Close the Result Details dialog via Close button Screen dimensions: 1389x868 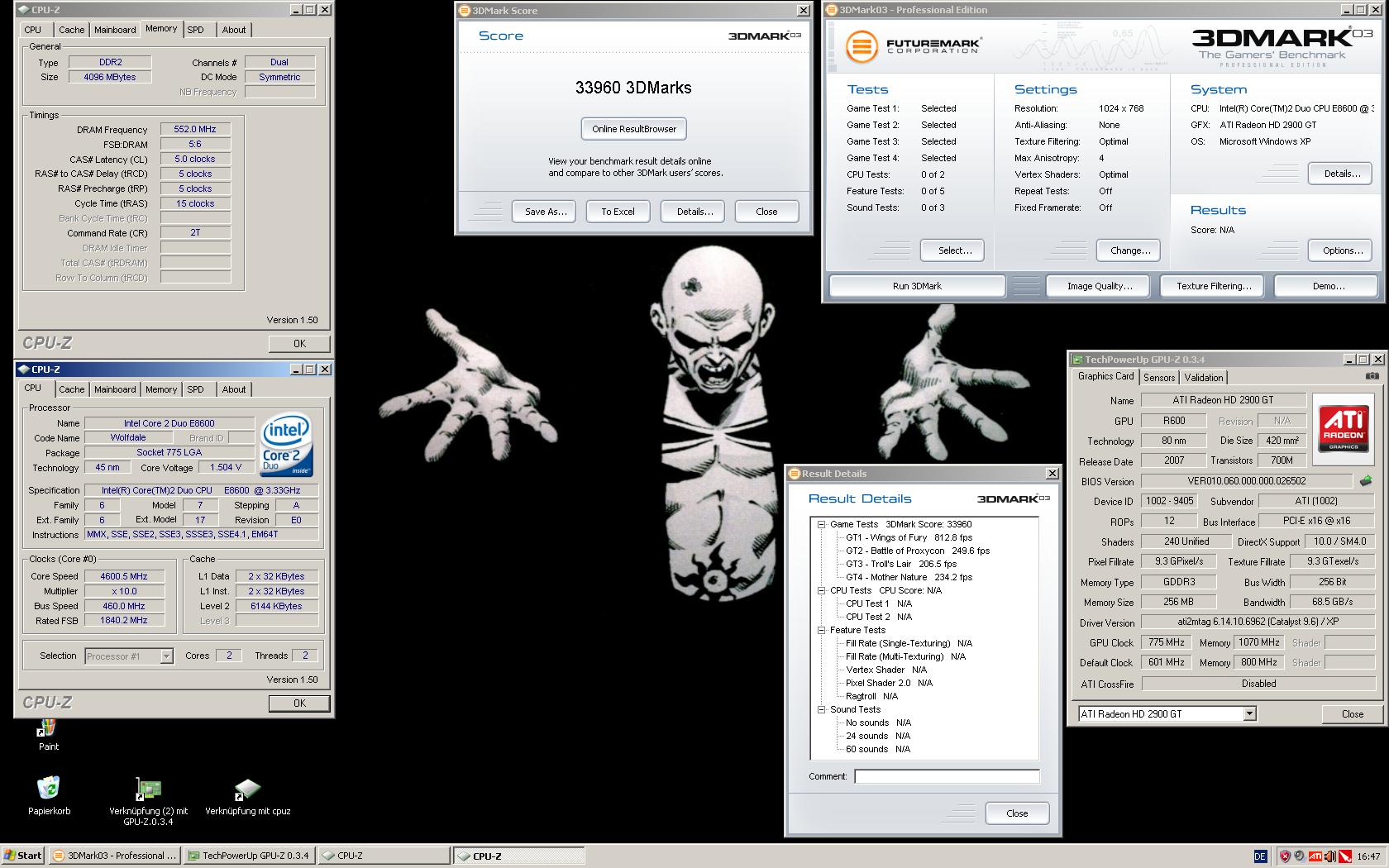coord(1017,813)
